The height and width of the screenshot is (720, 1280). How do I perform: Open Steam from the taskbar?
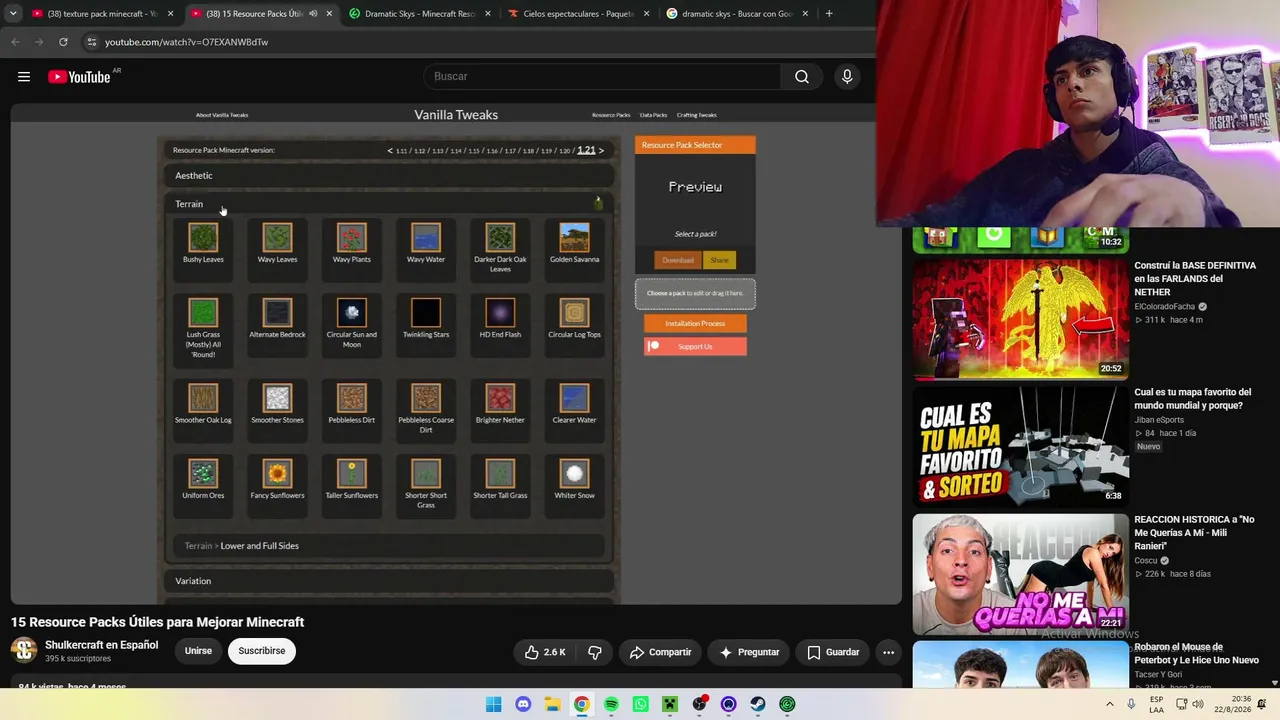click(758, 704)
